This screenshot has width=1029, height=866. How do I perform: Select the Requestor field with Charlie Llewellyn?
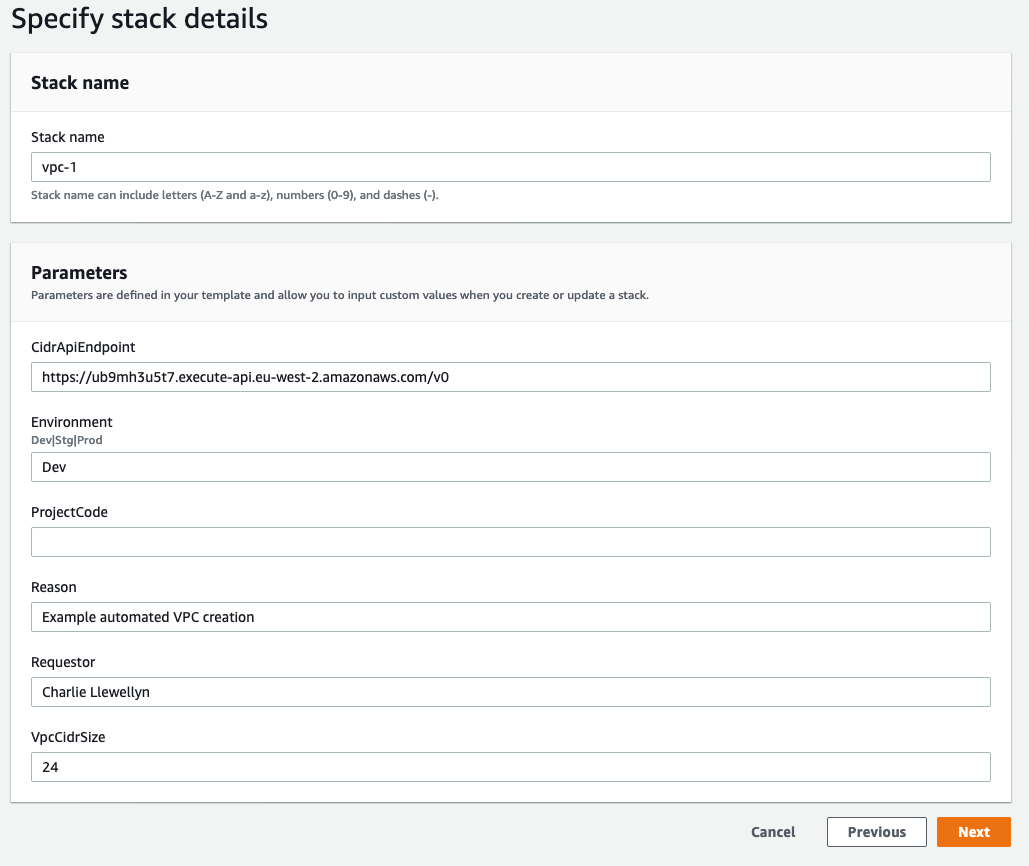pos(511,692)
